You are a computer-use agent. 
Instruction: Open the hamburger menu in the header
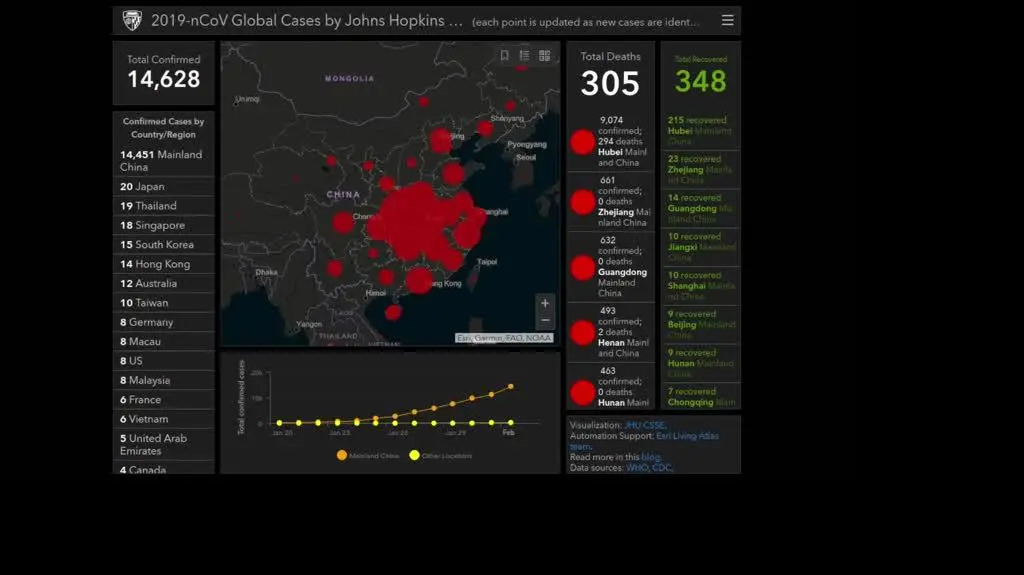click(x=727, y=20)
